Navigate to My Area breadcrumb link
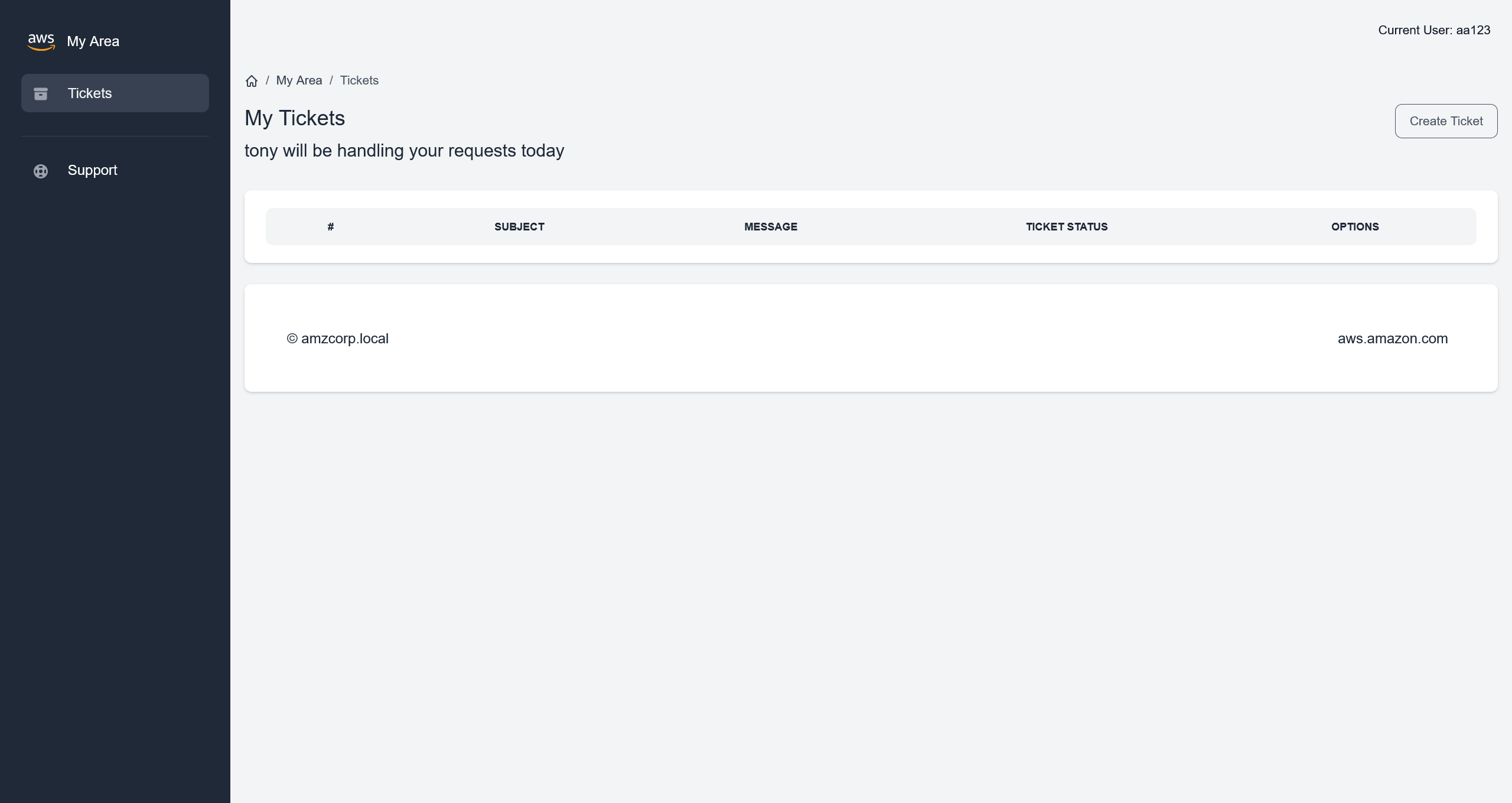Image resolution: width=1512 pixels, height=803 pixels. click(x=299, y=80)
